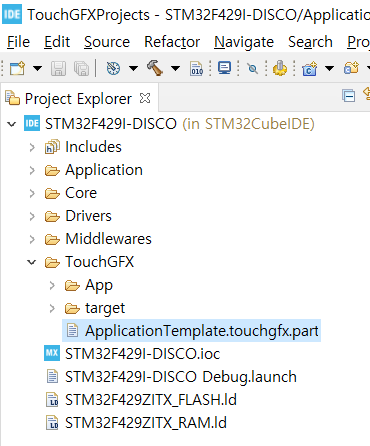
Task: Open the New file dropdown arrow
Action: pos(37,69)
